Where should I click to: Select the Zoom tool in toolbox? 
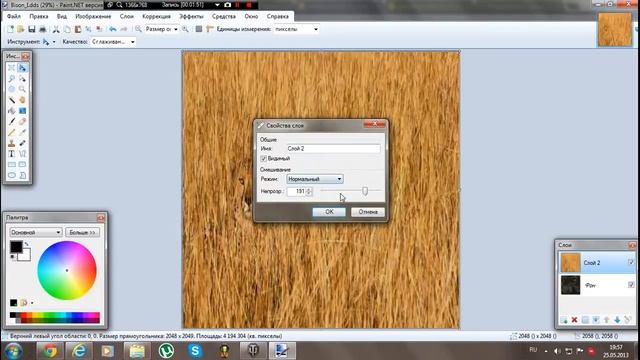click(22, 89)
